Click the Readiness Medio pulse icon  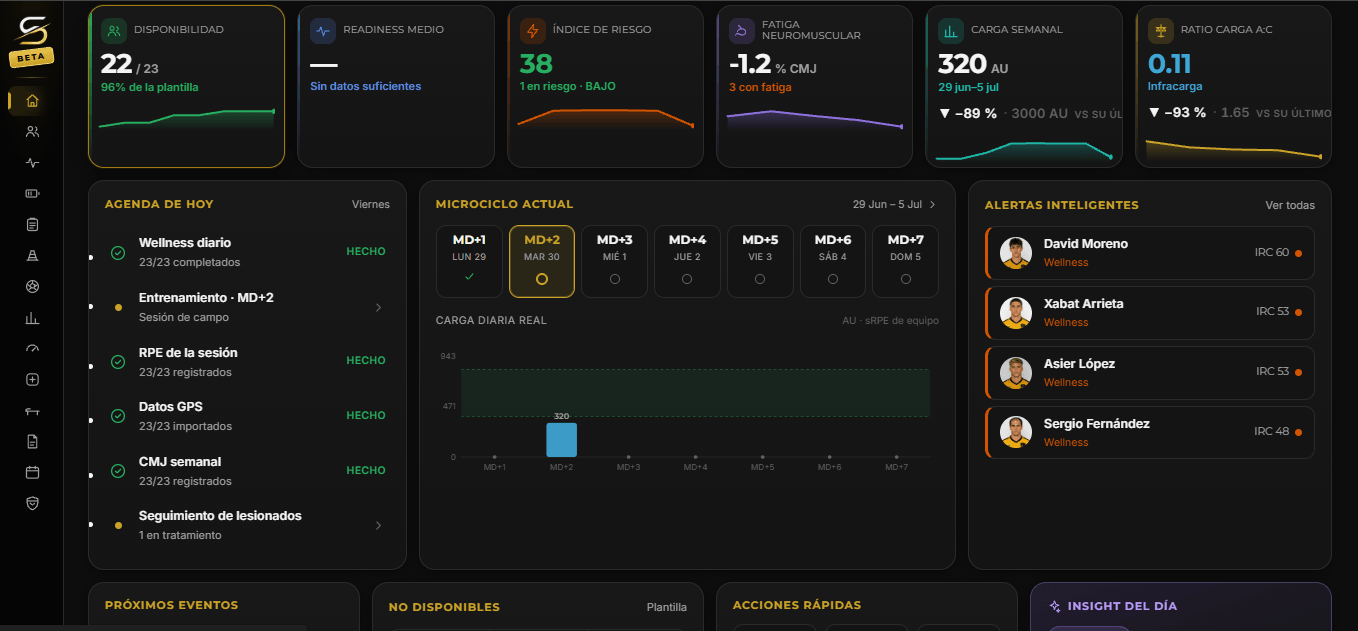[x=322, y=30]
